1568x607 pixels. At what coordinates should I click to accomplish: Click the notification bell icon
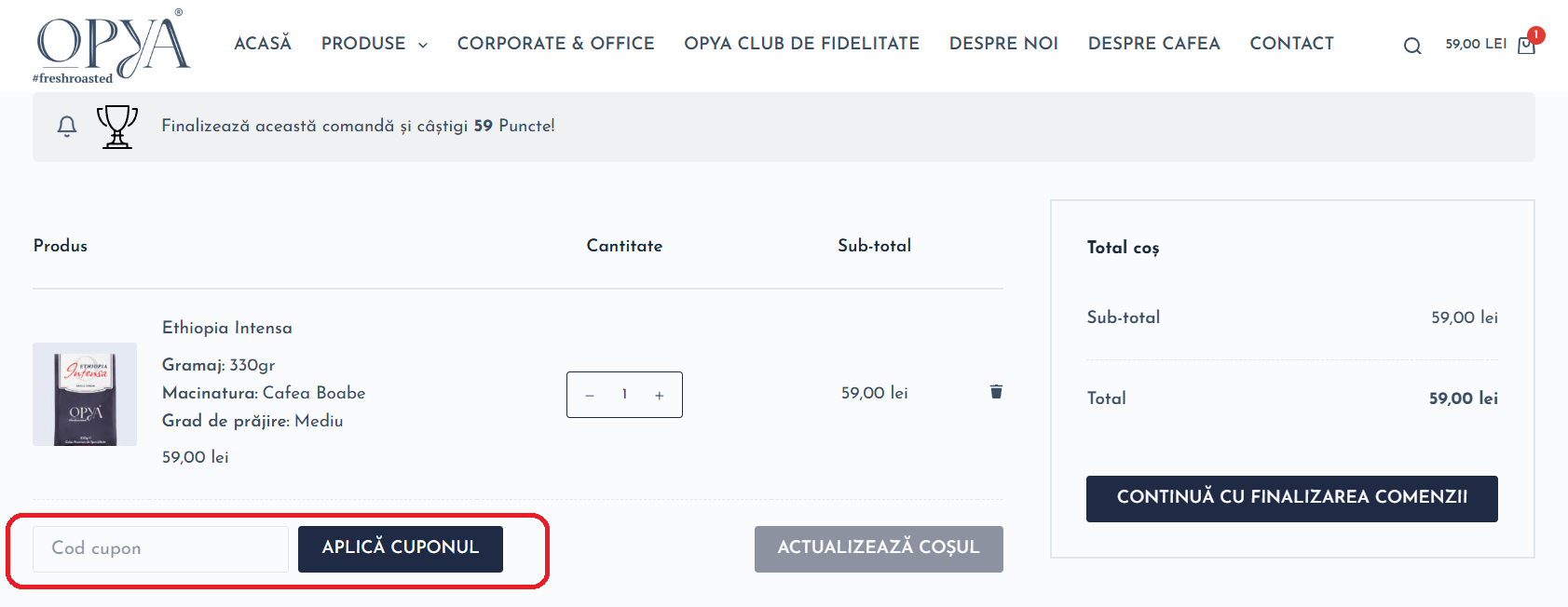click(65, 127)
